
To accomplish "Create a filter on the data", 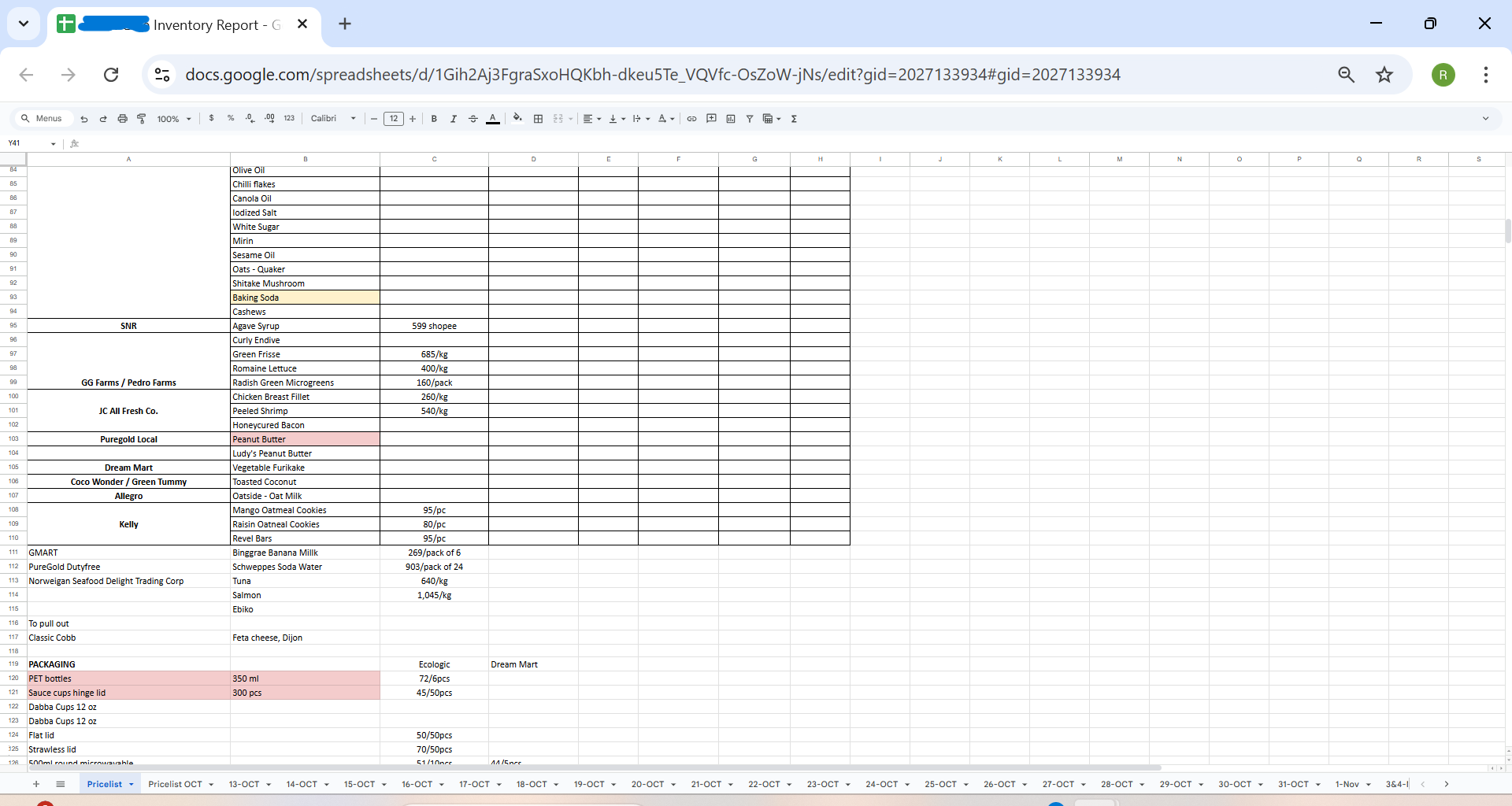I will tap(750, 118).
